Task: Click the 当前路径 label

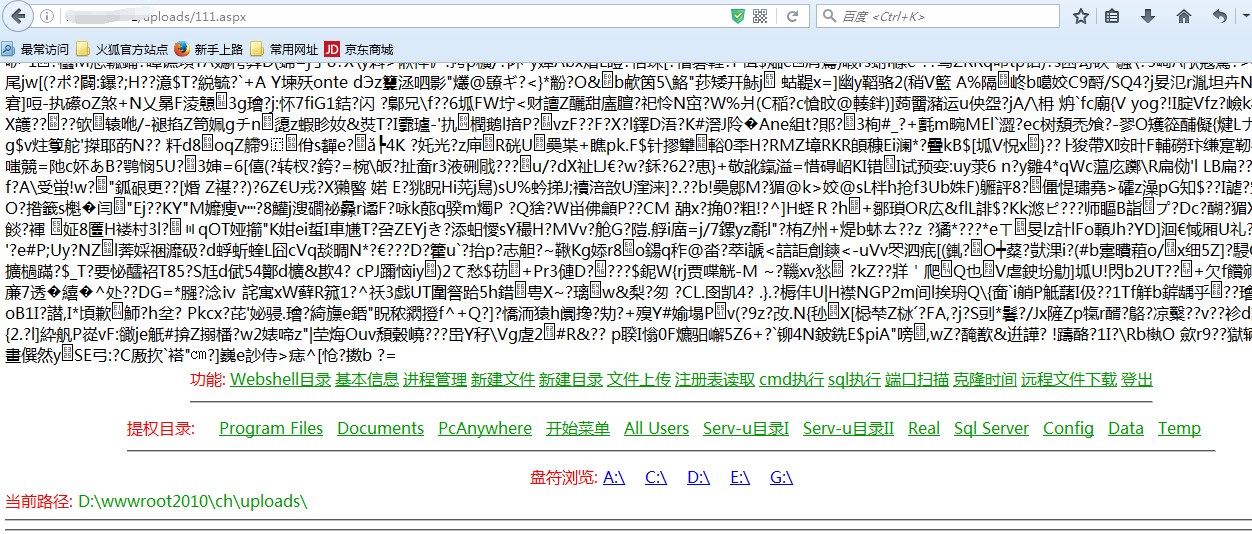Action: 40,500
